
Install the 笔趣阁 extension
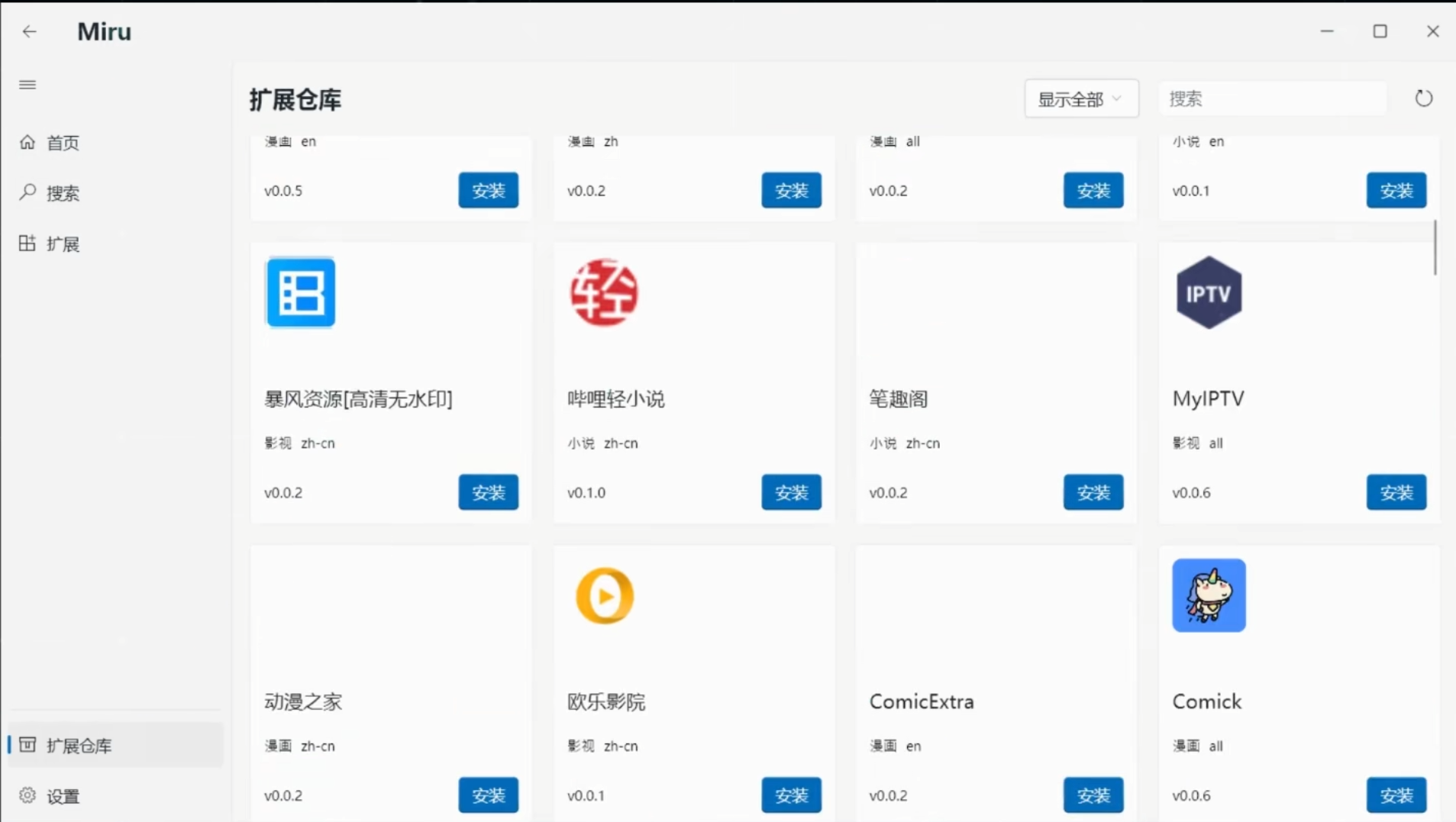coord(1093,493)
